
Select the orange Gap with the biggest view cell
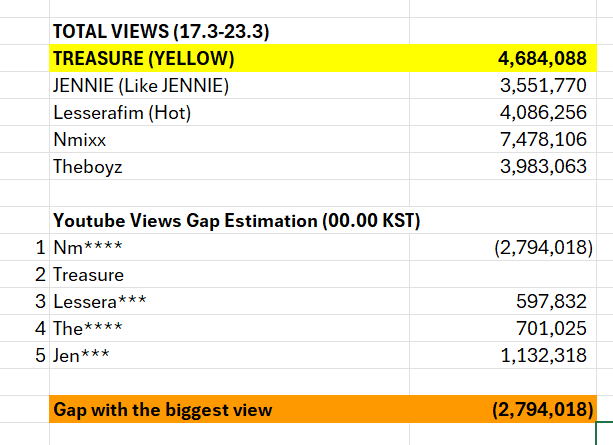click(229, 409)
